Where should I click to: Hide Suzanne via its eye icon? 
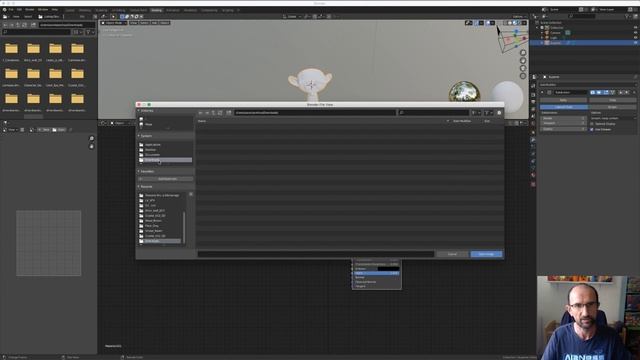pos(635,42)
